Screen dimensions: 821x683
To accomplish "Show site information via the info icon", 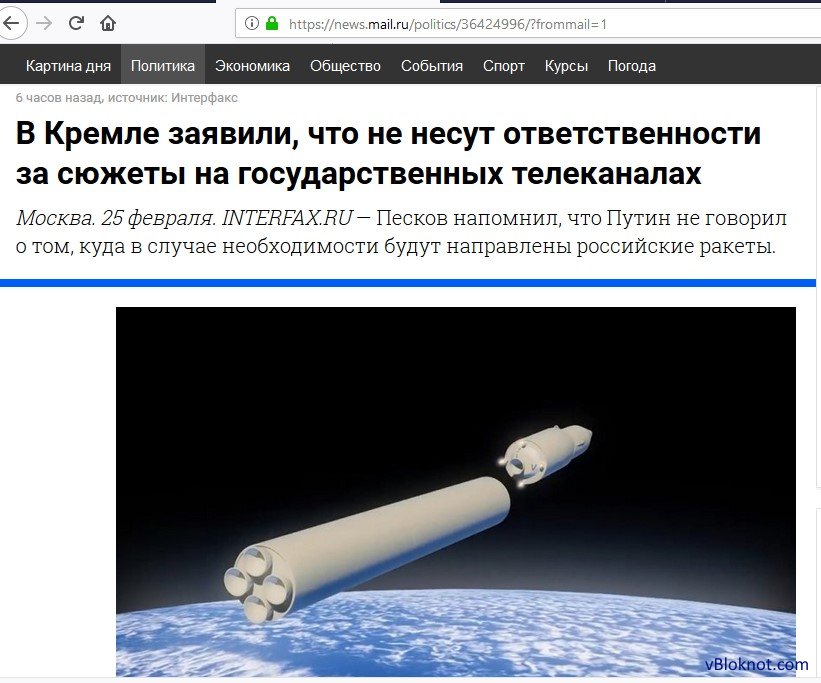I will point(252,24).
